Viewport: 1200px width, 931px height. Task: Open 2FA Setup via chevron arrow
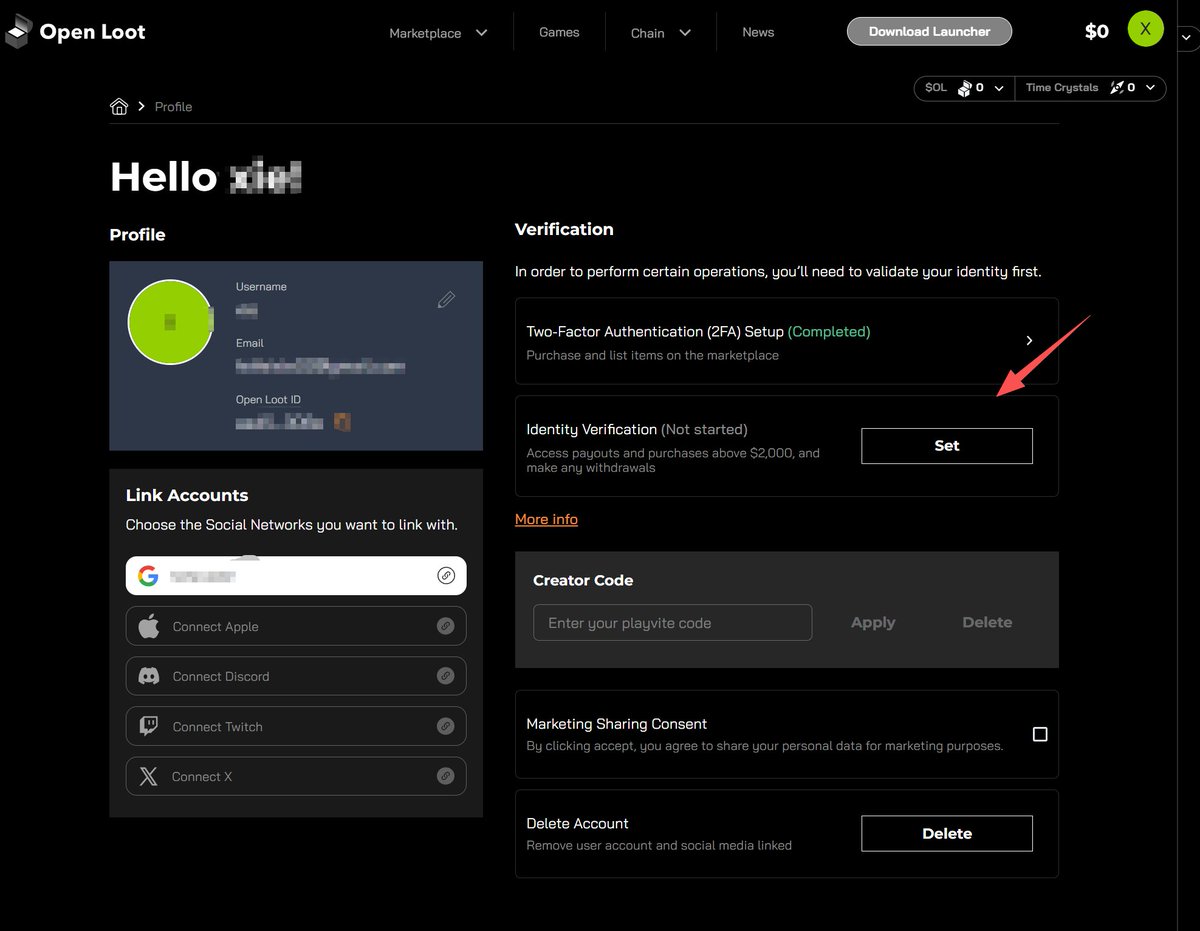(1030, 341)
